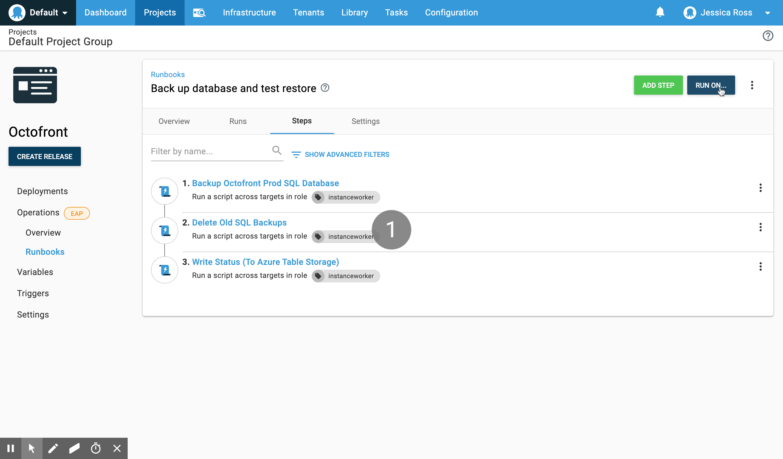The height and width of the screenshot is (459, 783).
Task: Click instanceworker tag on Write Status step
Action: point(346,276)
